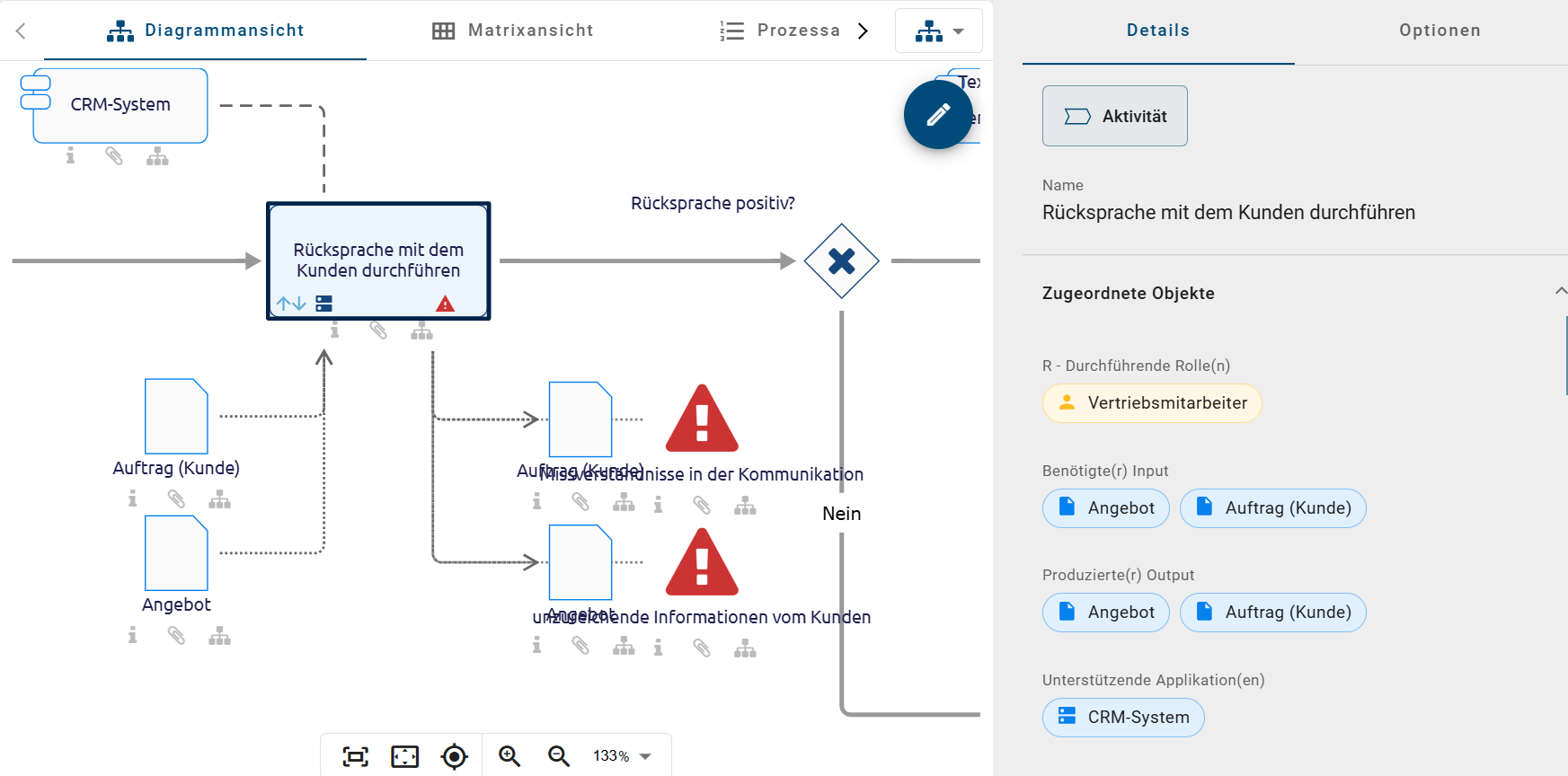Select the Details tab
This screenshot has height=776, width=1568.
point(1158,31)
